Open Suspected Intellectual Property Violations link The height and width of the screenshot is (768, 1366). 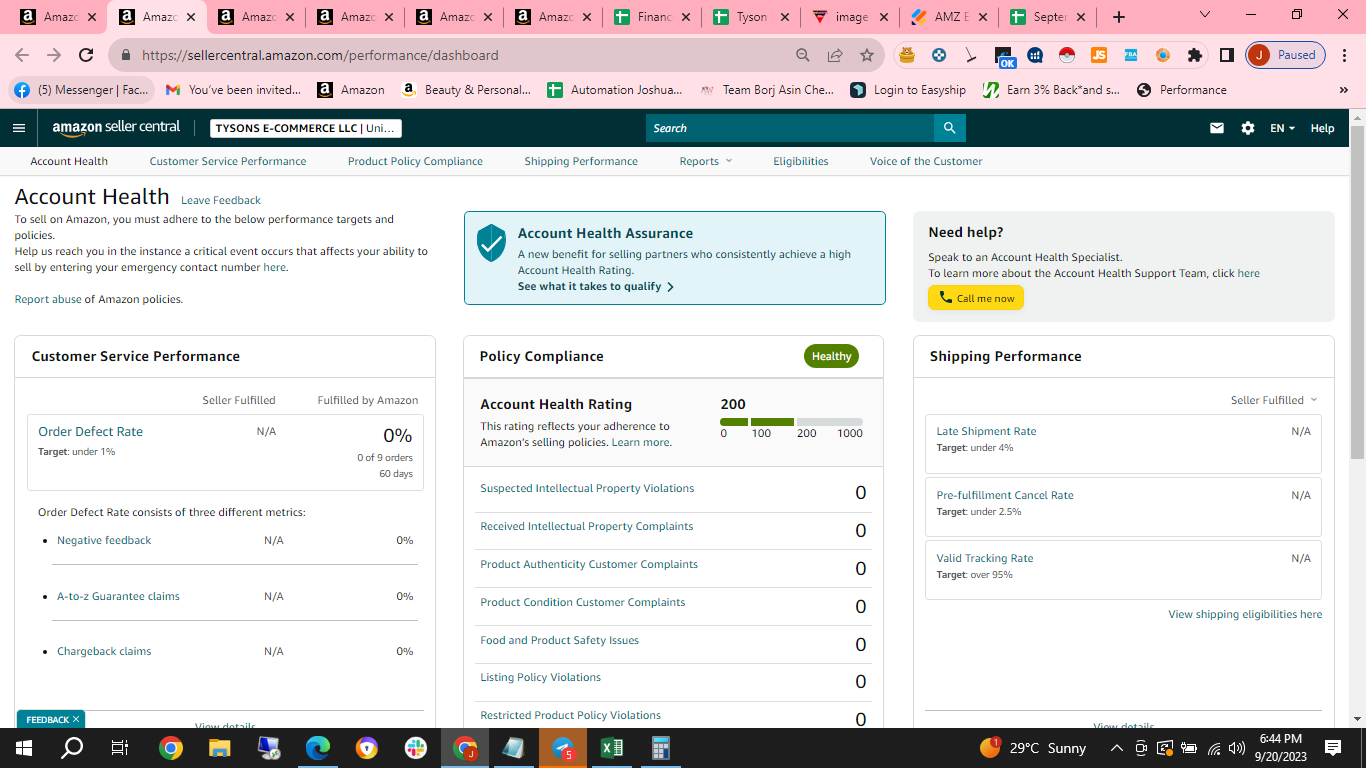587,488
